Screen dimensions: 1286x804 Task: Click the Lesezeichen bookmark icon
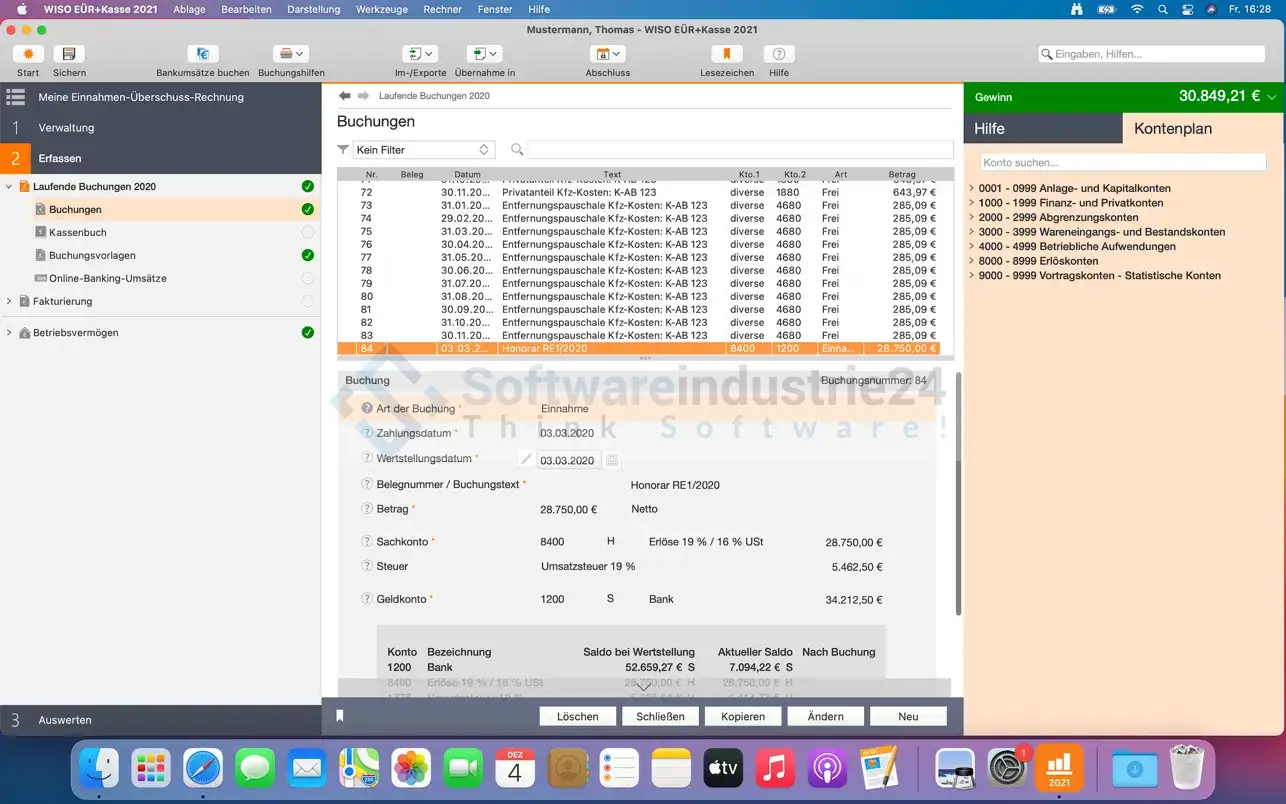[727, 54]
